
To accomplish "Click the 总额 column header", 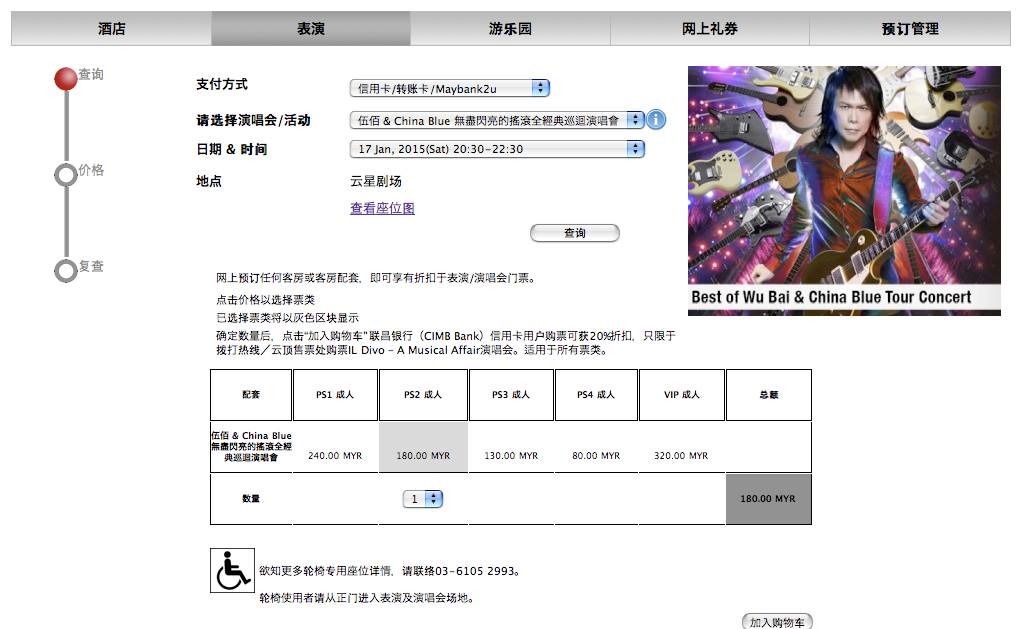I will click(769, 395).
